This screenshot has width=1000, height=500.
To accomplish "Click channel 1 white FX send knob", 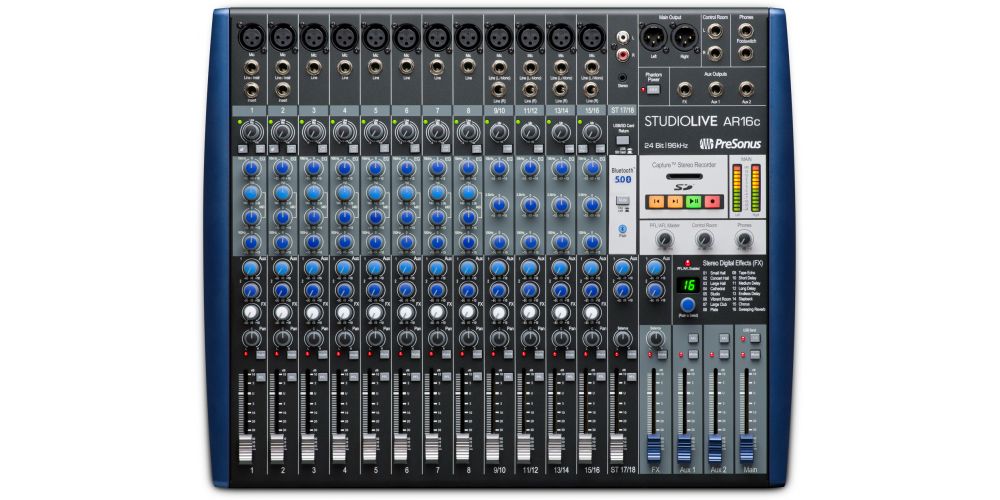I will coord(252,312).
